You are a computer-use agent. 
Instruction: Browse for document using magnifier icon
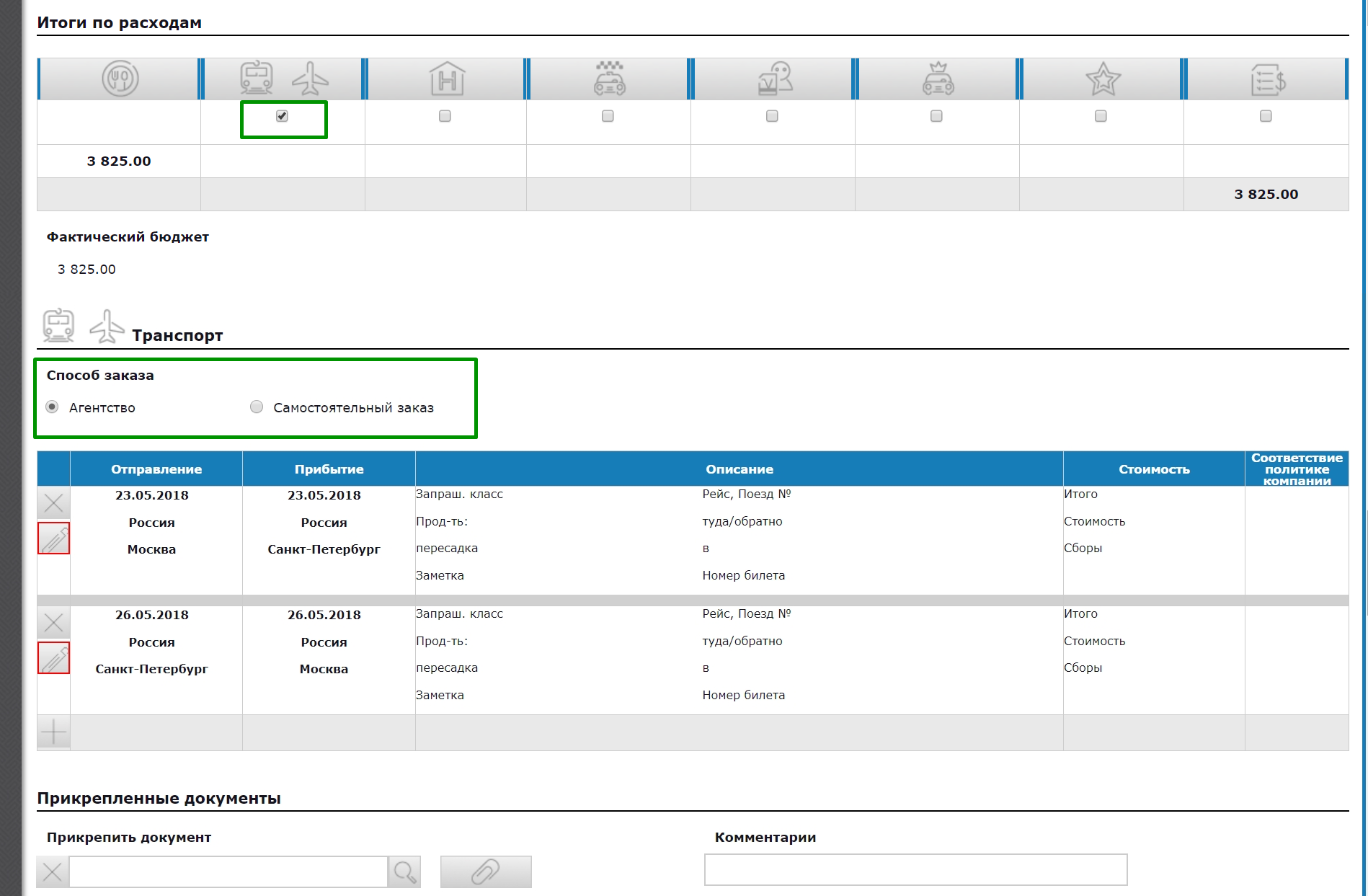click(404, 871)
